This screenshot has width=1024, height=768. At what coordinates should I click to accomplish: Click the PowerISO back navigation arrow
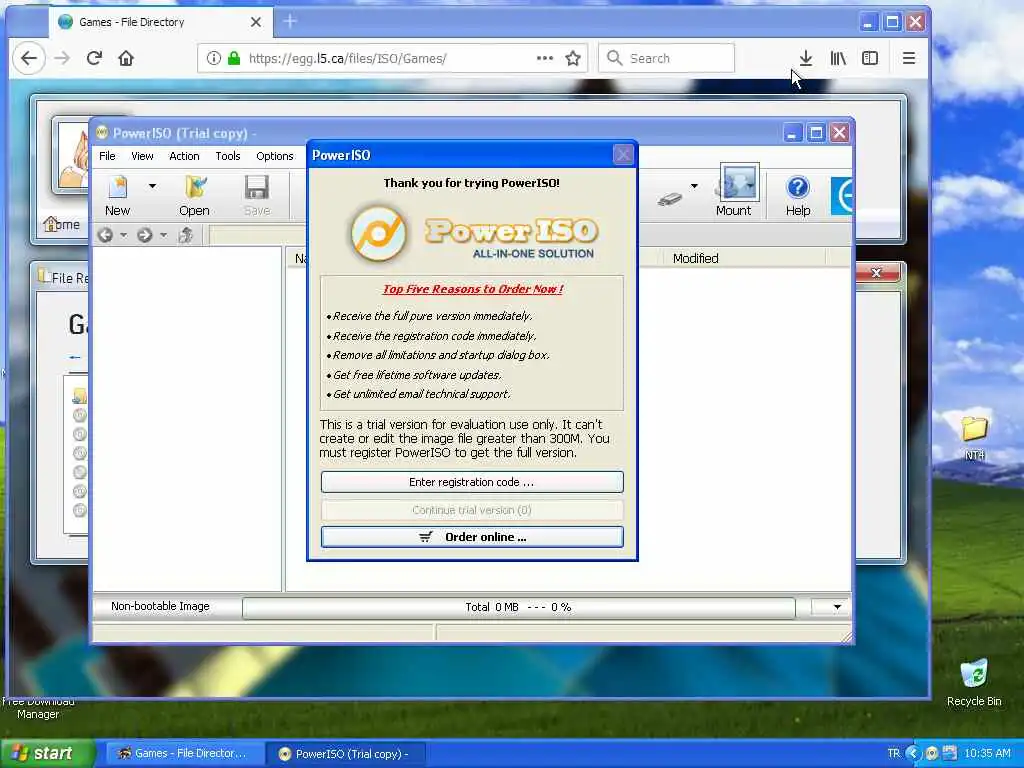[105, 235]
